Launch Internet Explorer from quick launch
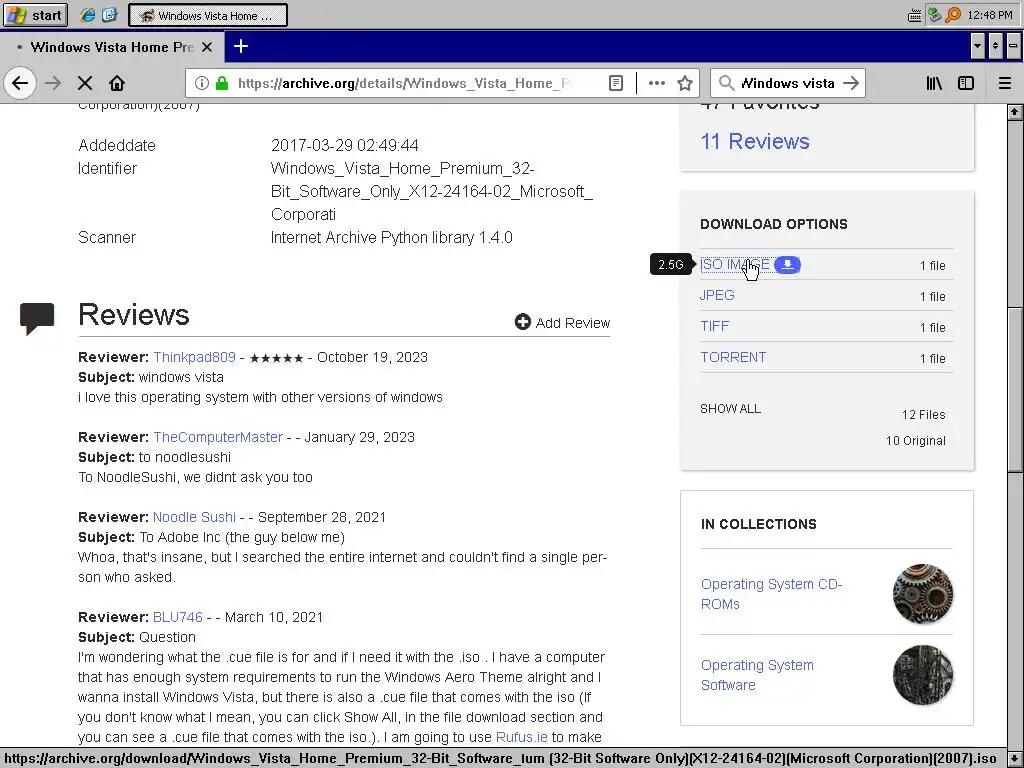This screenshot has height=768, width=1024. (87, 15)
